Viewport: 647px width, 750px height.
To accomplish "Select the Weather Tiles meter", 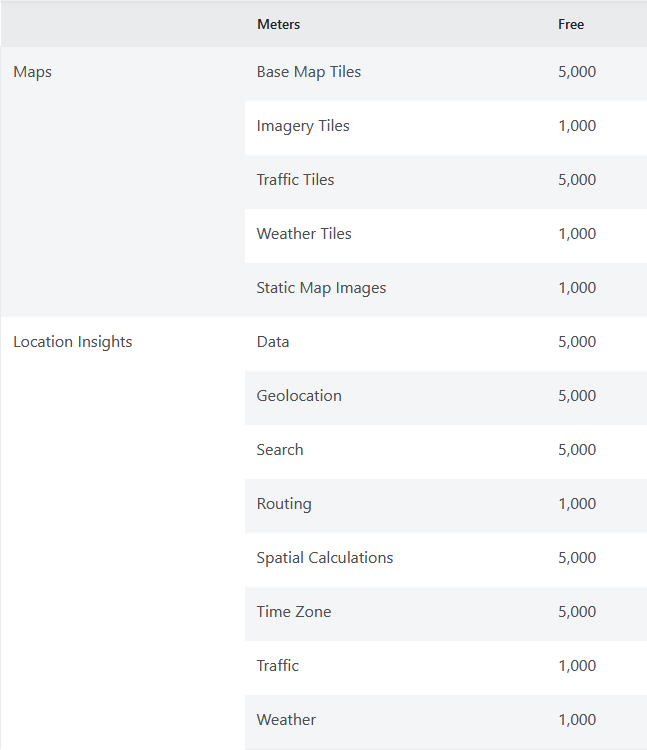I will coord(304,234).
